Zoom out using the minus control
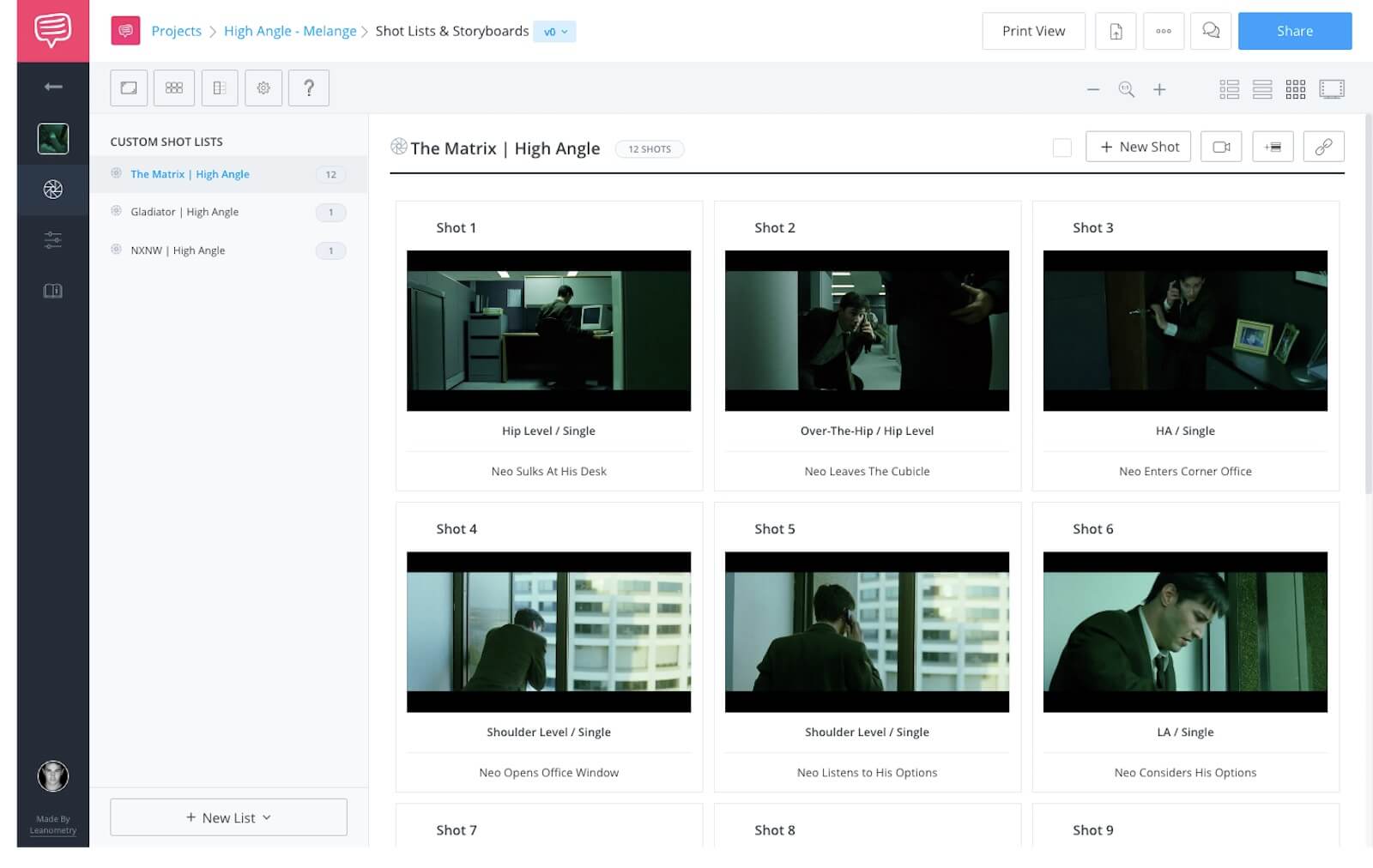Screen dimensions: 1373x868 point(1093,88)
